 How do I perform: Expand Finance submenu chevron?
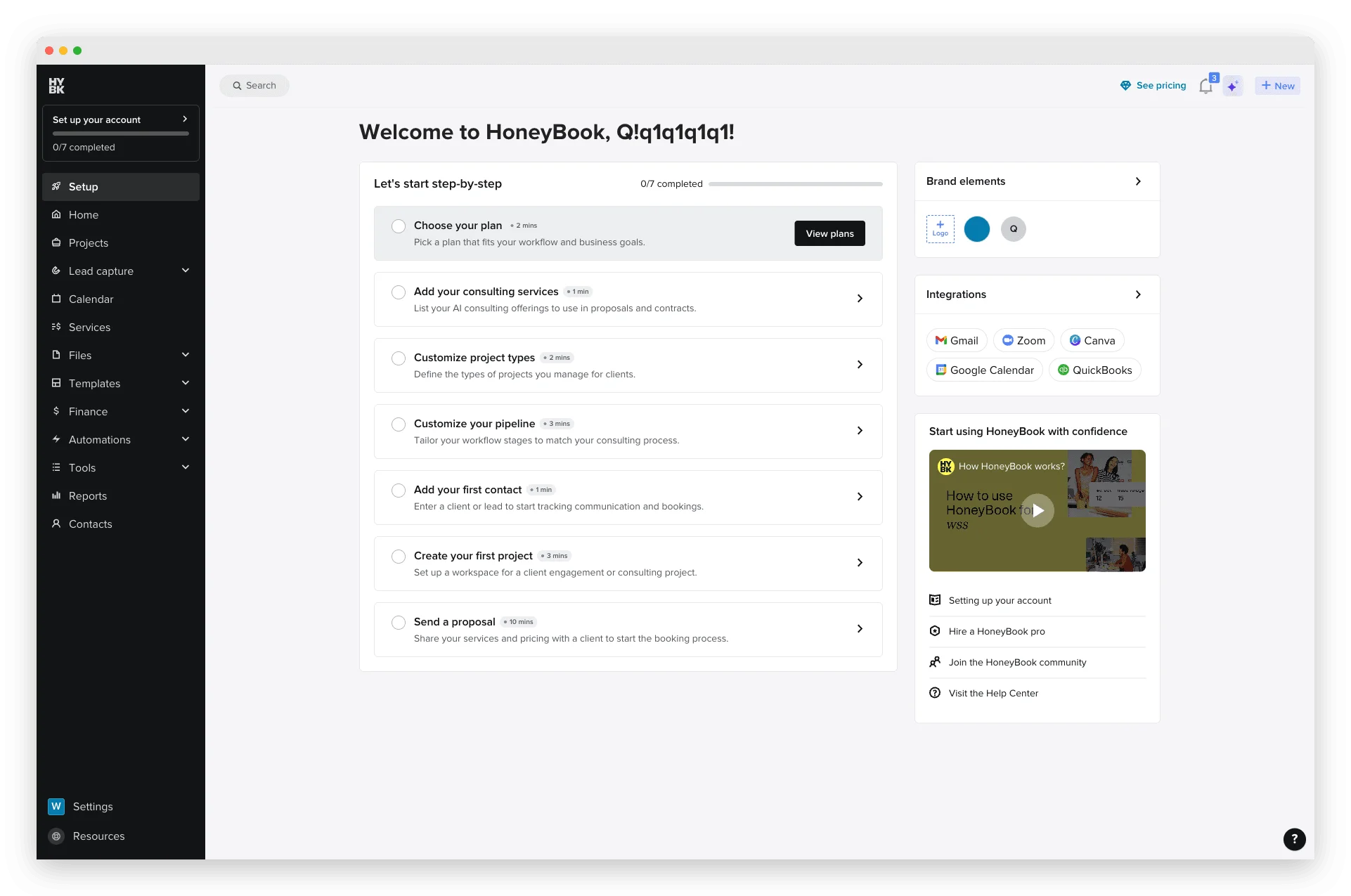pos(186,411)
